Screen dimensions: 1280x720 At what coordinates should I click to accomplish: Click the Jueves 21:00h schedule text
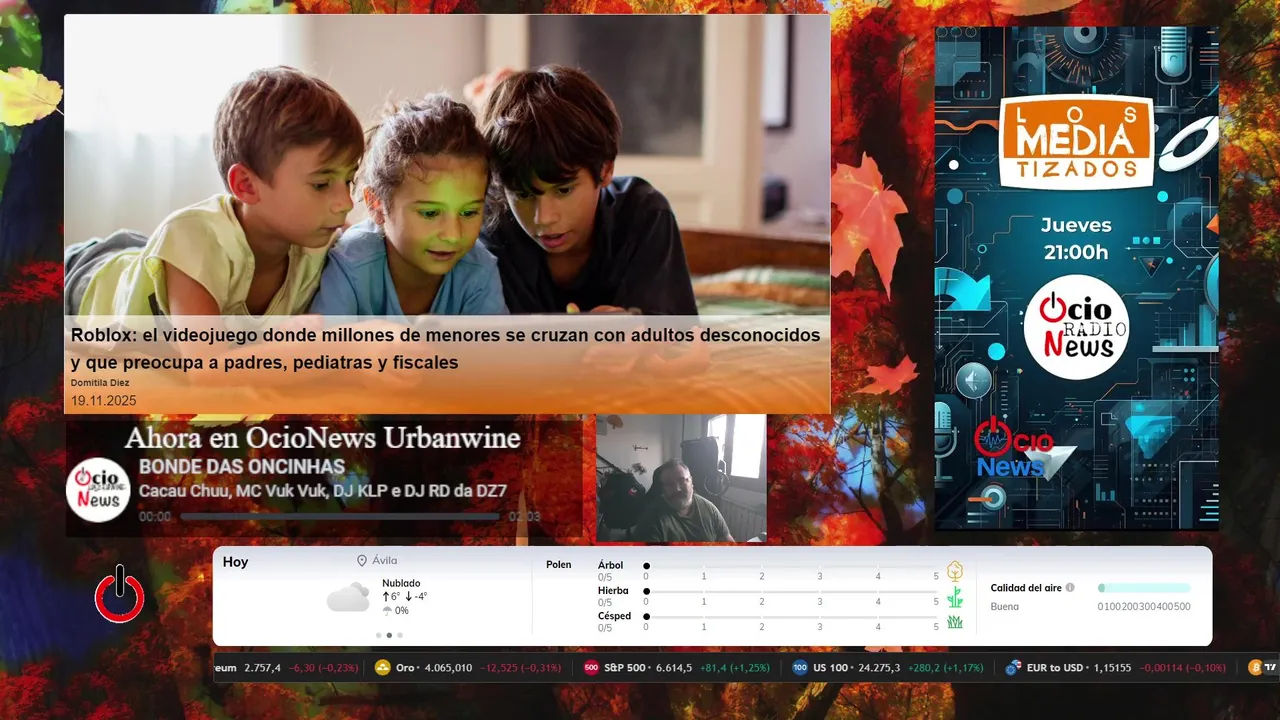[1076, 239]
